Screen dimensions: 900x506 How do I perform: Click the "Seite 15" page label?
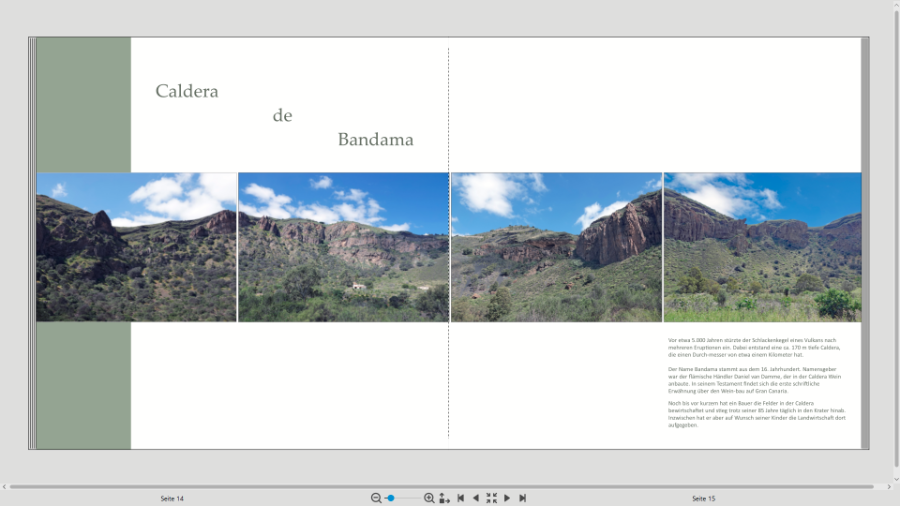[x=703, y=498]
